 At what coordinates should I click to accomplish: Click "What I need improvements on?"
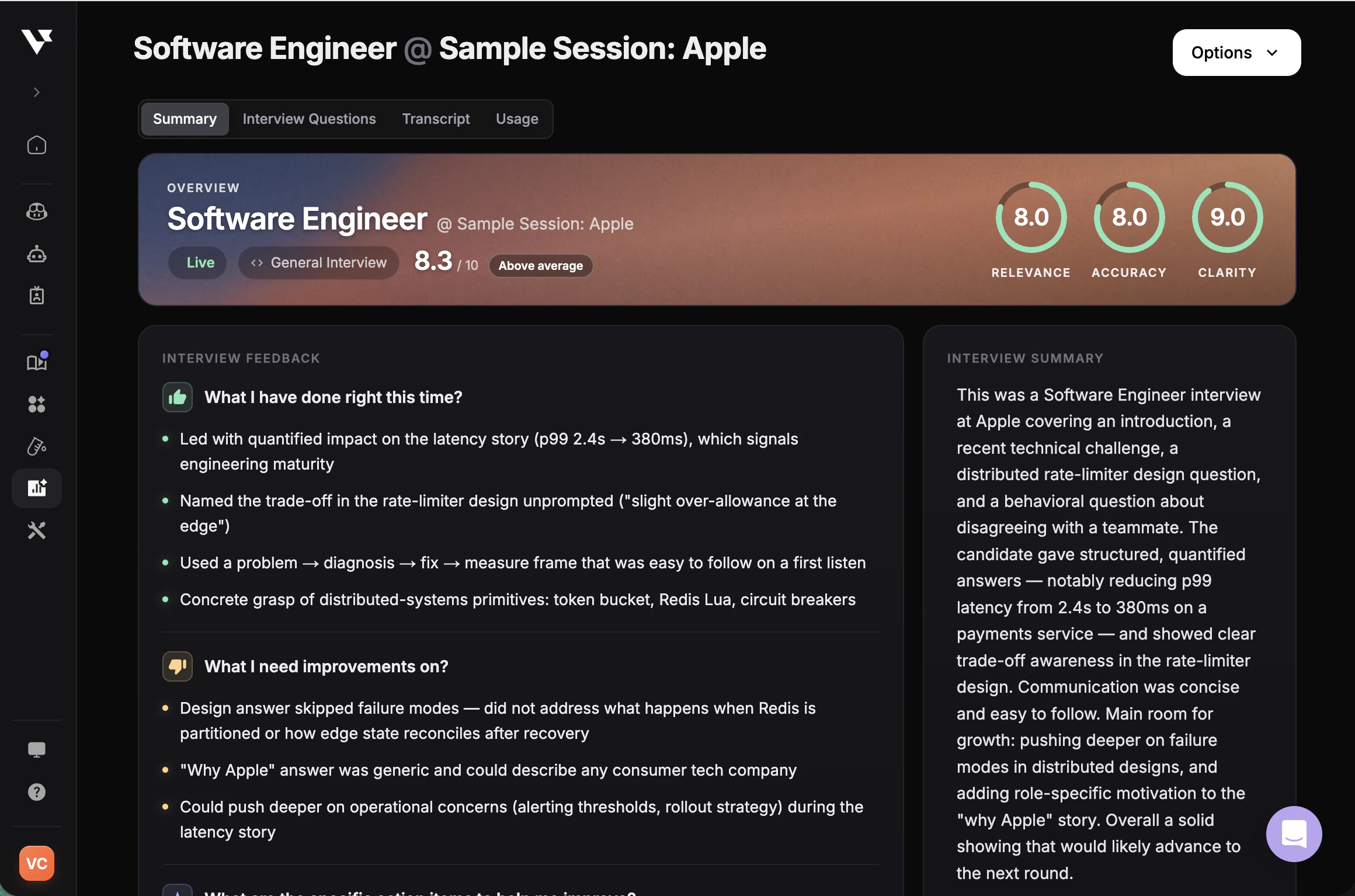pos(326,666)
